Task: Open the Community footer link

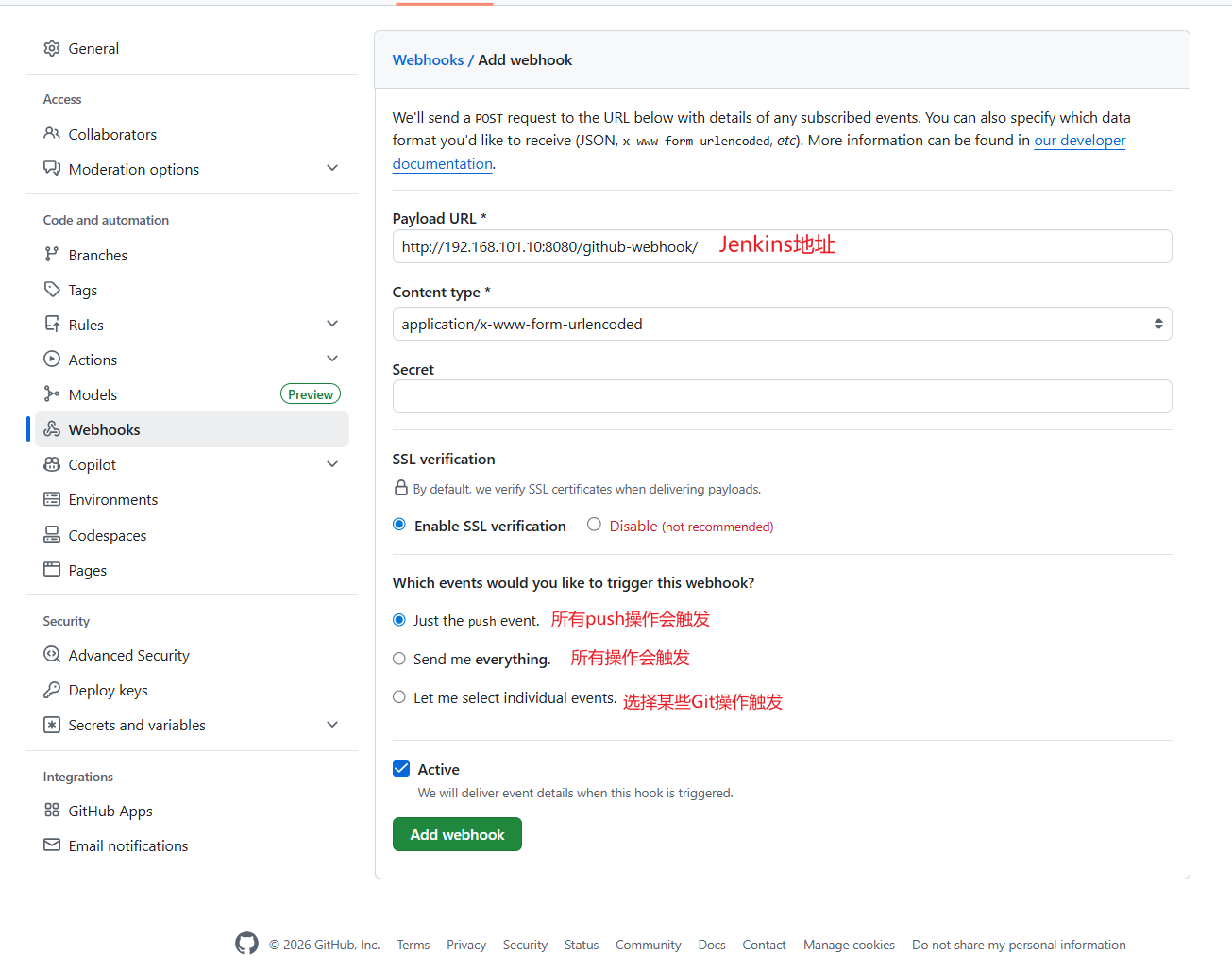Action: pyautogui.click(x=648, y=945)
